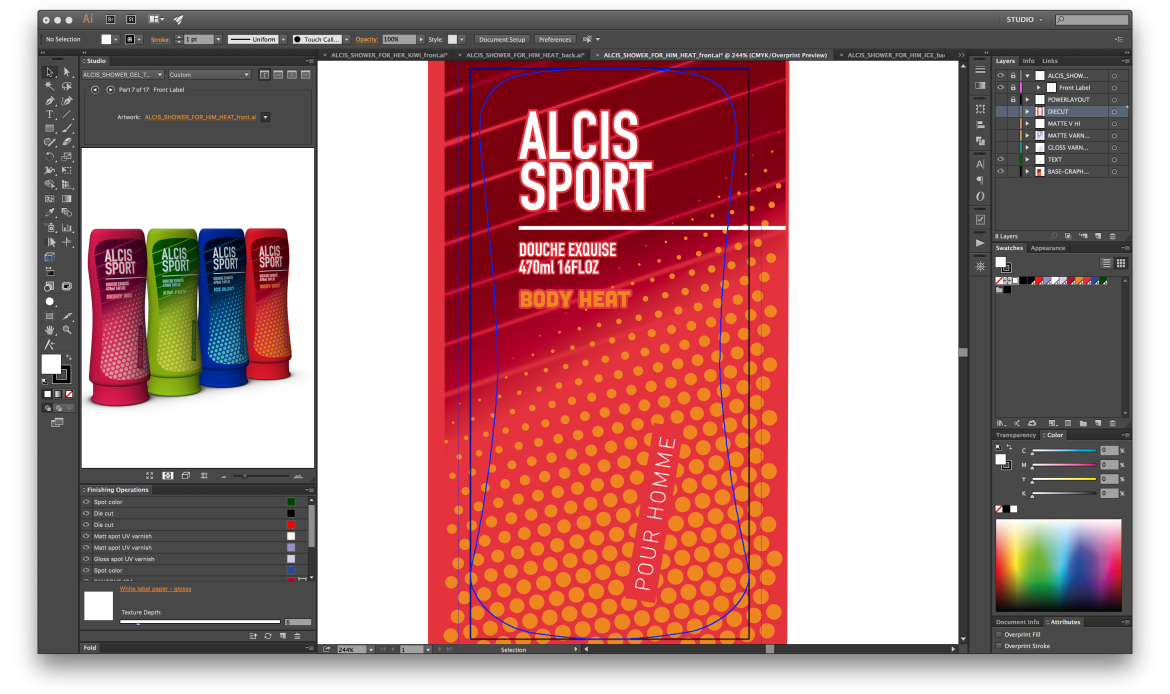The width and height of the screenshot is (1170, 694).
Task: Select the Hand tool
Action: pos(50,330)
